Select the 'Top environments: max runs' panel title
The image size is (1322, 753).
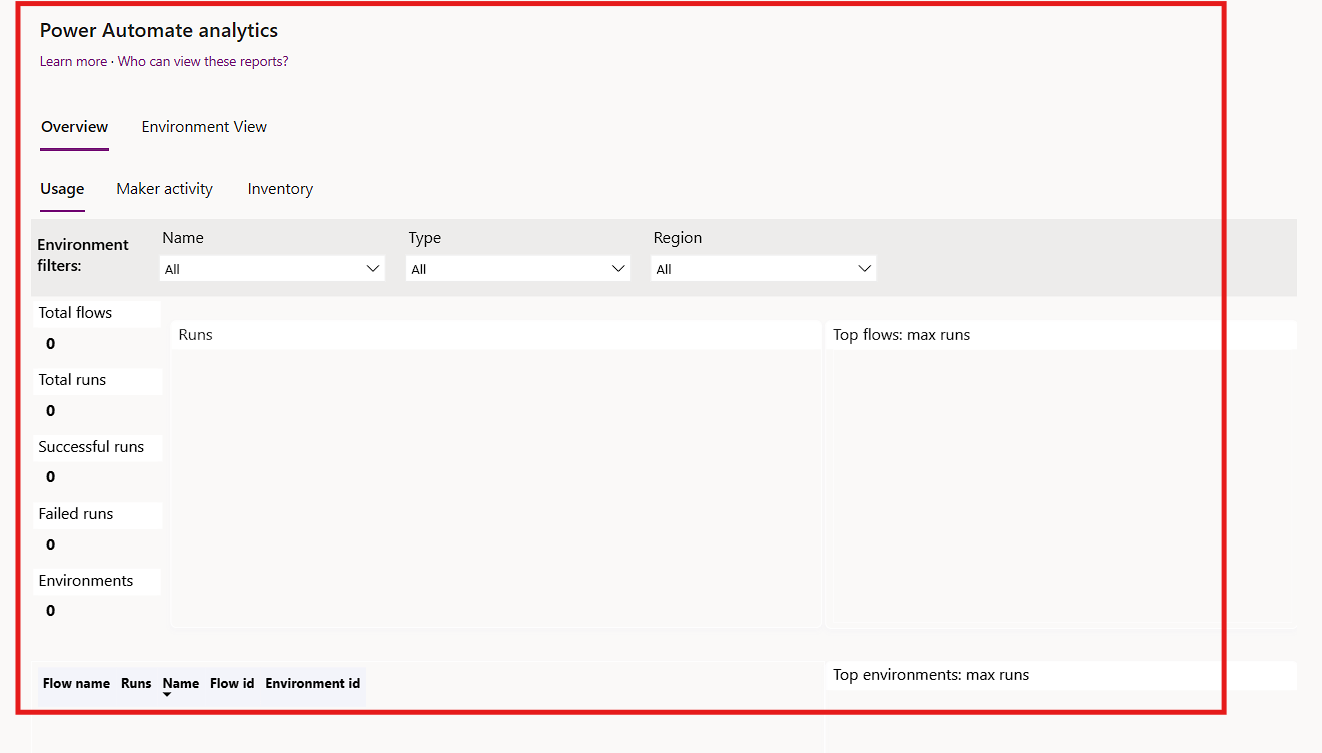click(x=931, y=675)
